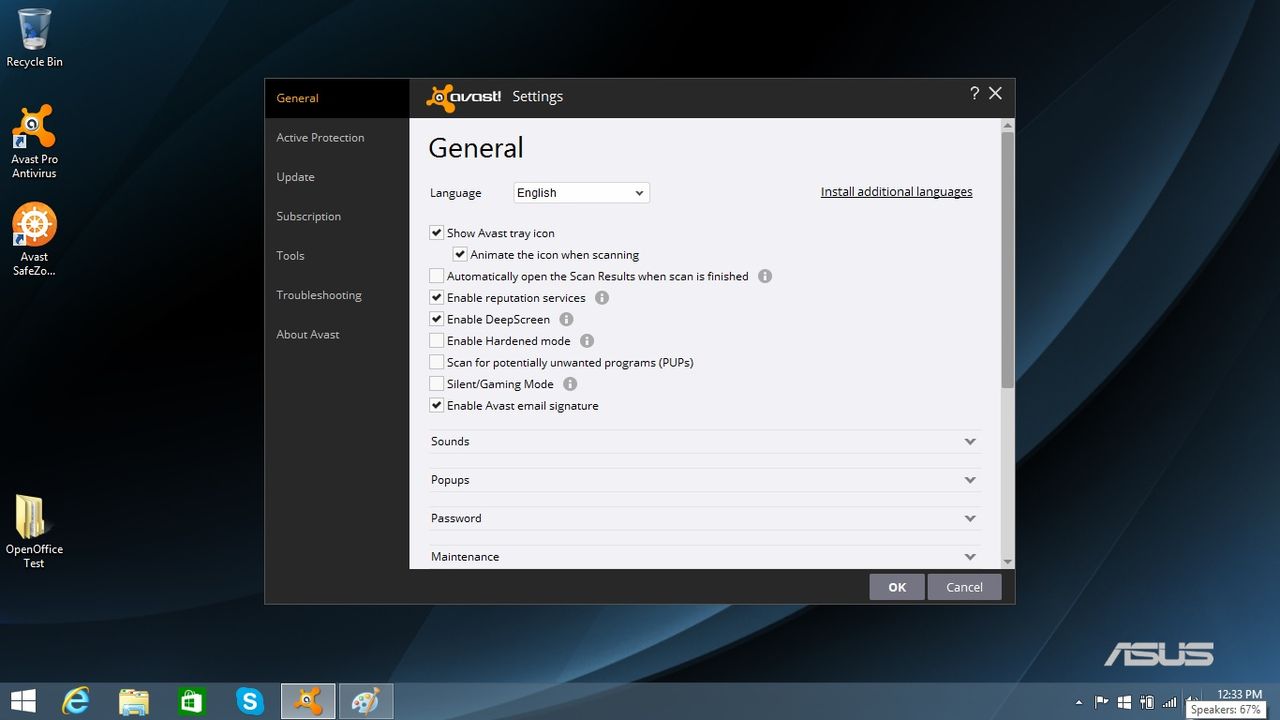
Task: Show info about Silent/Gaming Mode
Action: pyautogui.click(x=570, y=384)
